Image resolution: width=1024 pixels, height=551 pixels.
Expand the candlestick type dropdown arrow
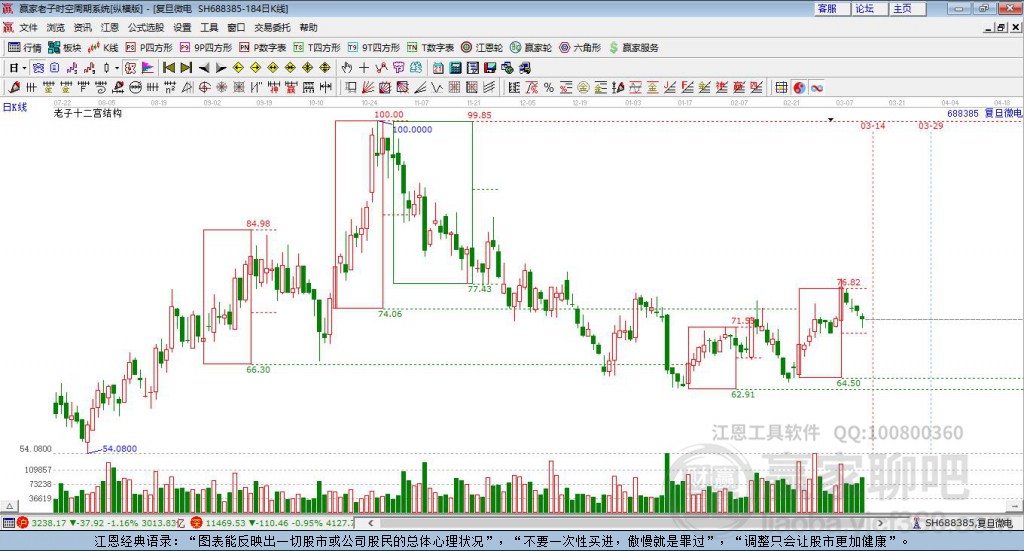point(117,68)
